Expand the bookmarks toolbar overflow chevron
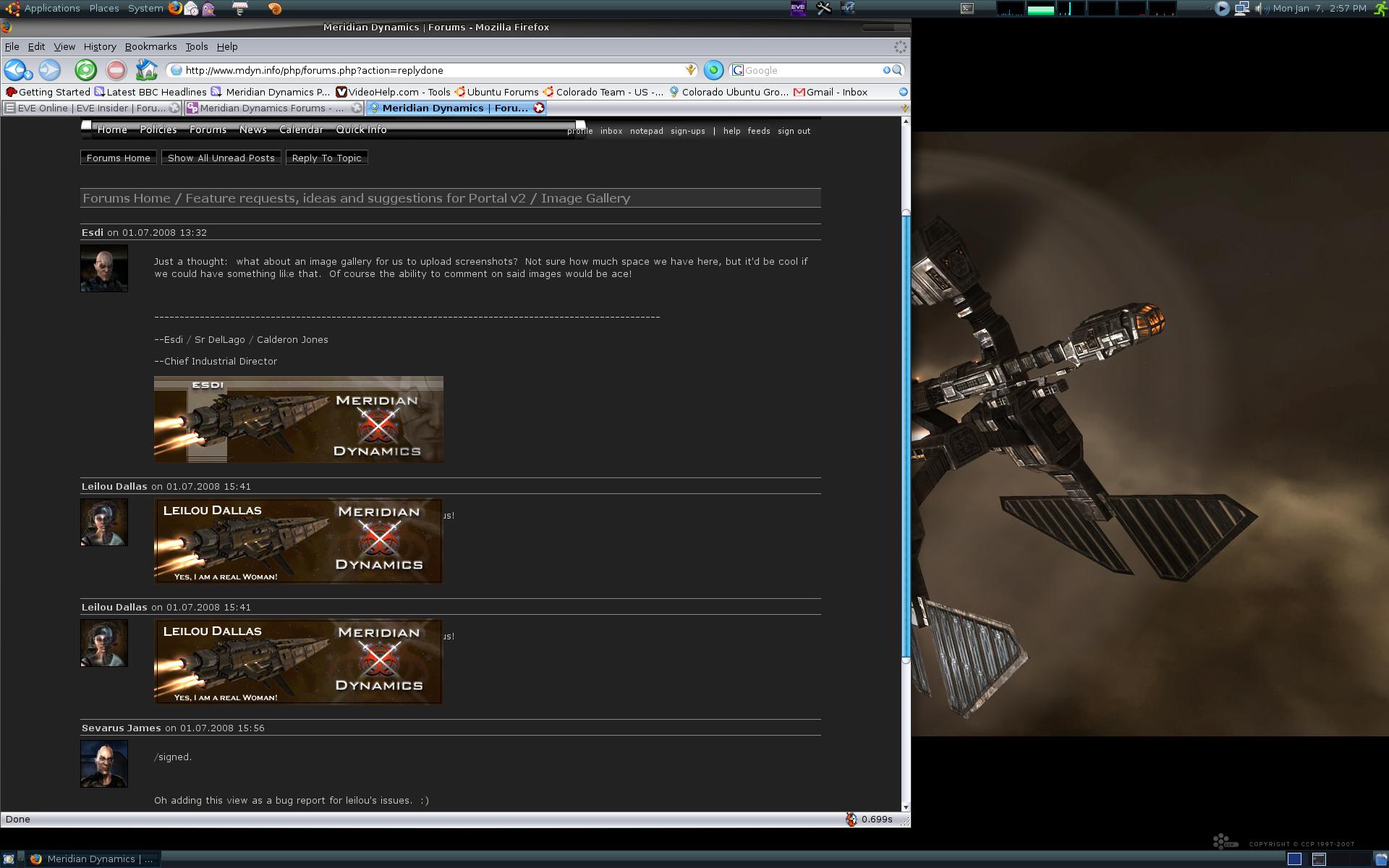Viewport: 1389px width, 868px height. 903,92
